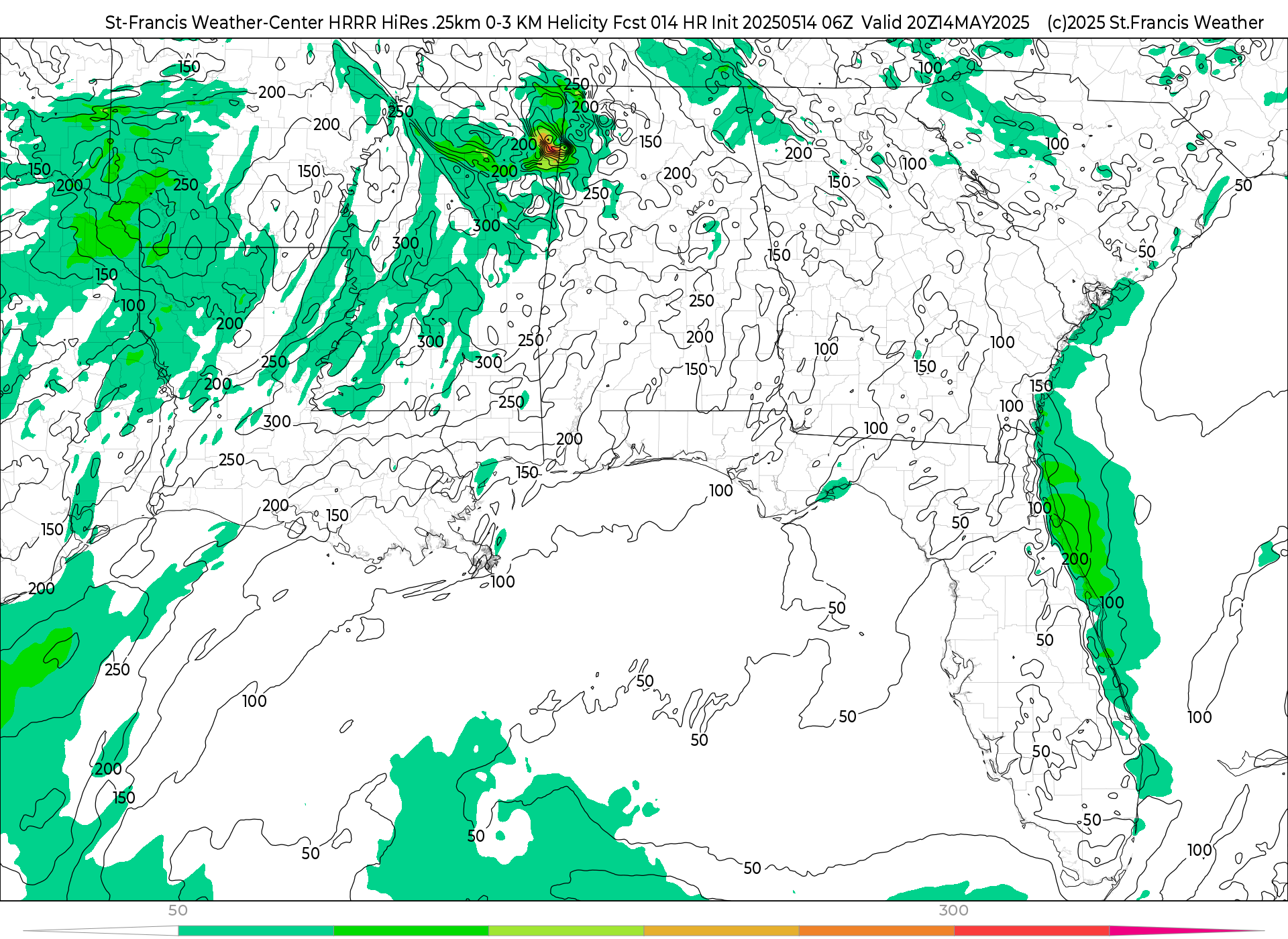The height and width of the screenshot is (939, 1288).
Task: Click the gold-orange color bar segment
Action: [x=721, y=931]
